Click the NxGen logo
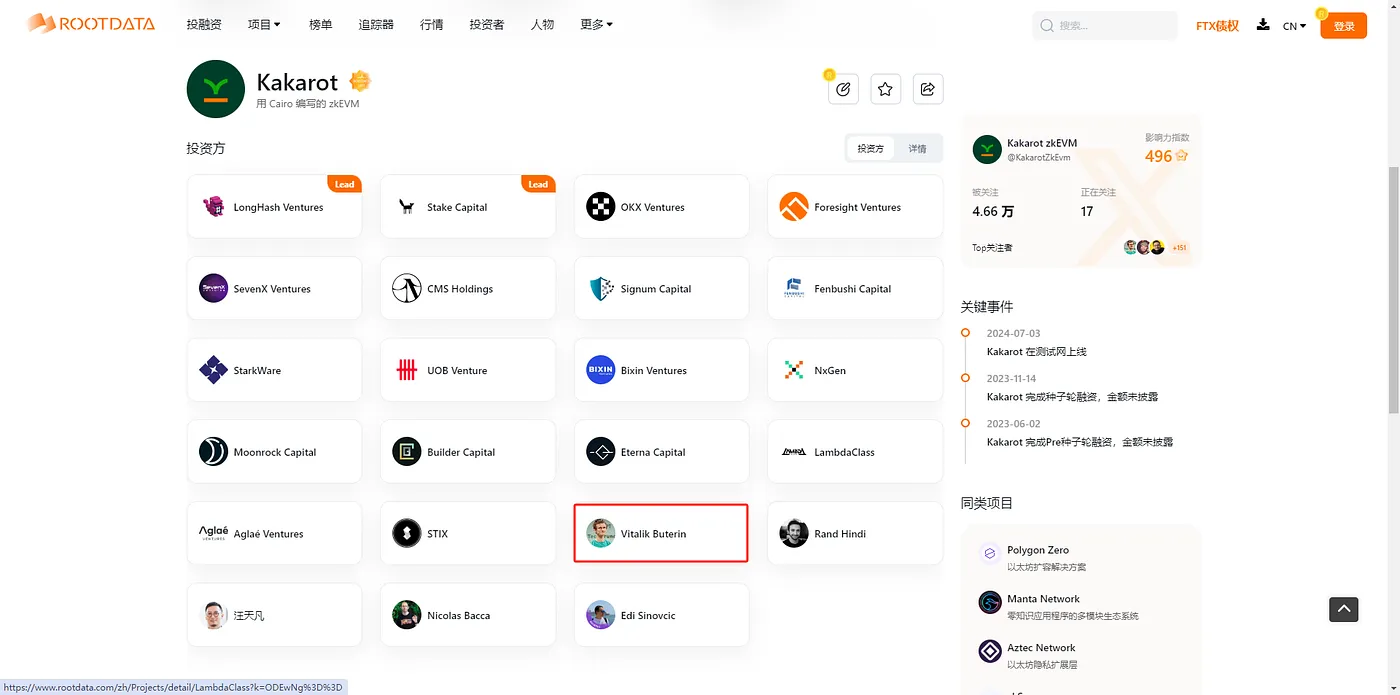1400x695 pixels. (x=794, y=370)
